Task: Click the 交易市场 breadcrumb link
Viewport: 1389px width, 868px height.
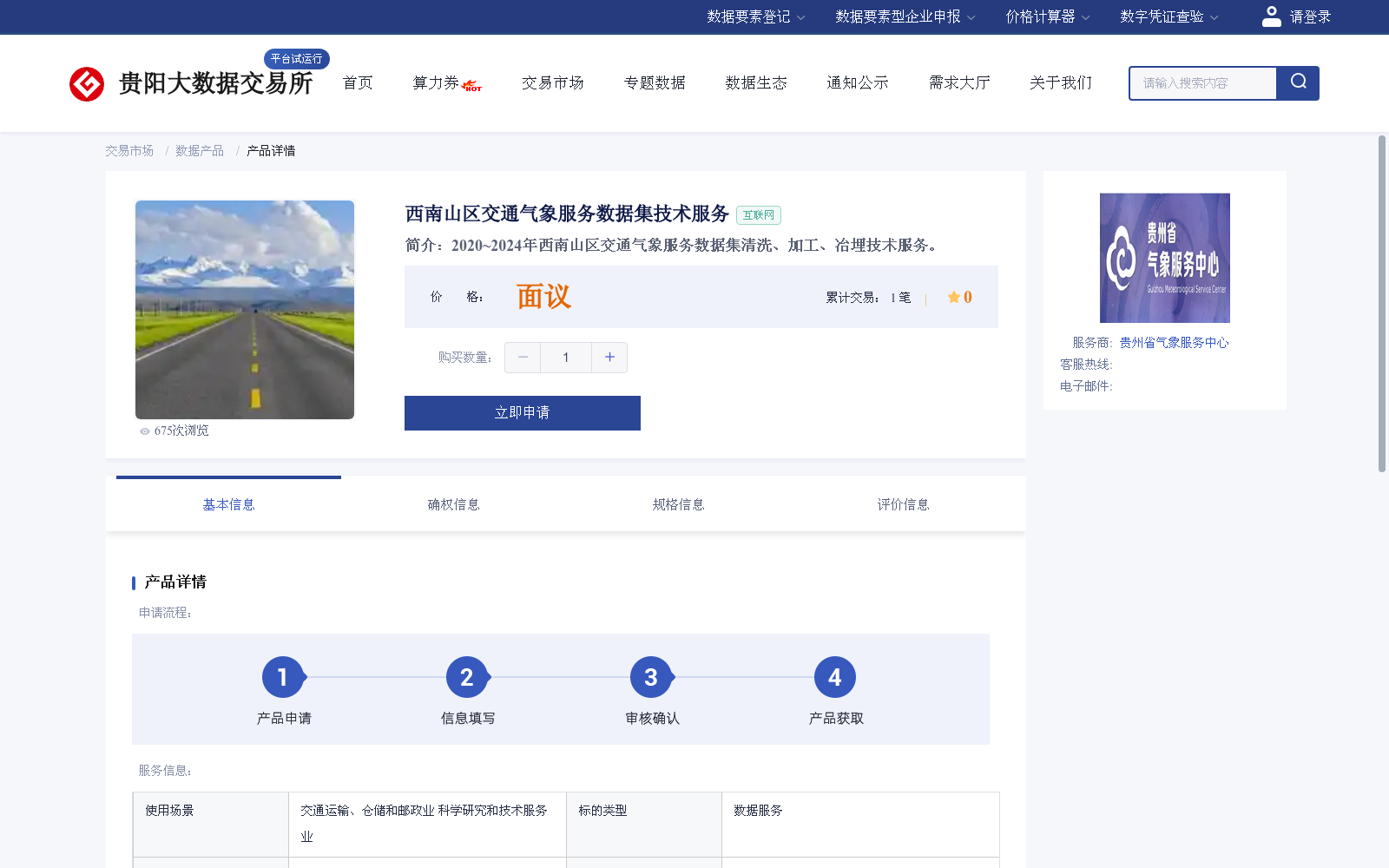Action: 129,151
